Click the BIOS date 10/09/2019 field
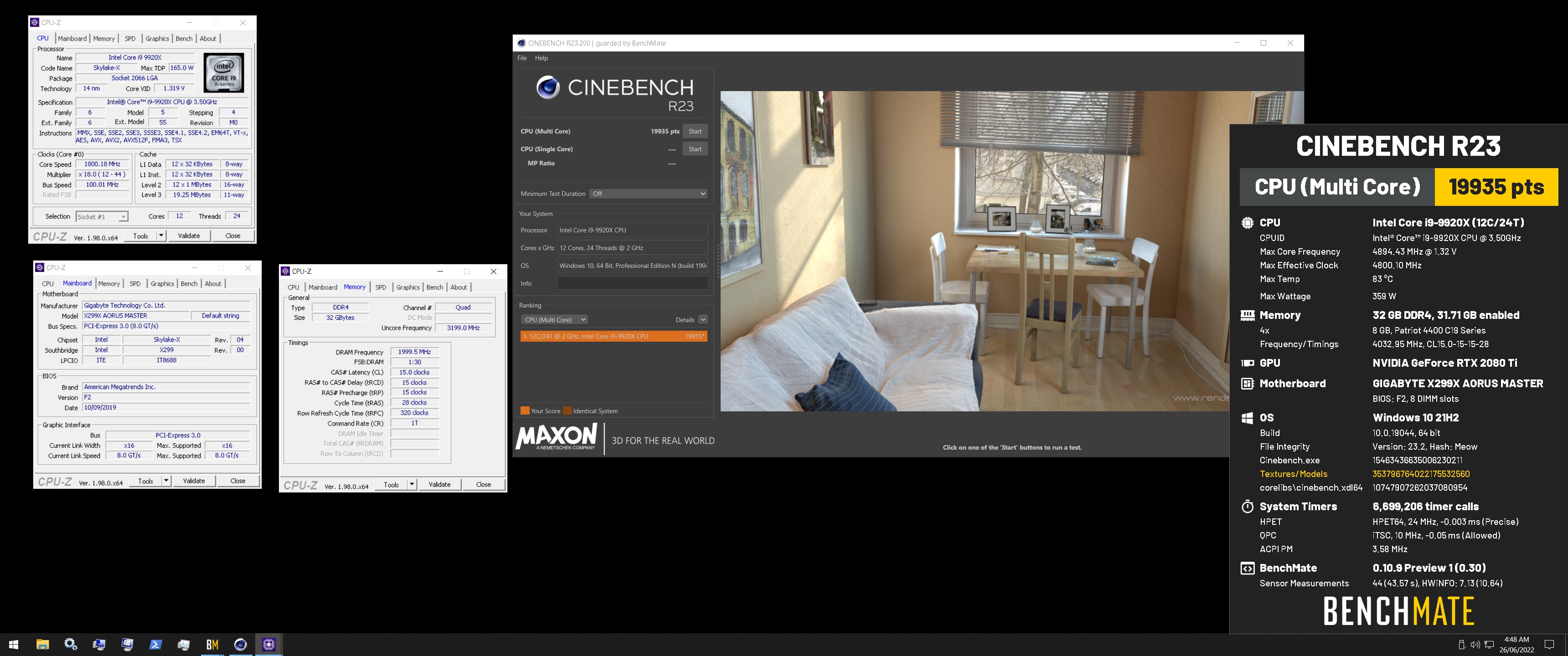Screen dimensions: 1568x656 pyautogui.click(x=166, y=408)
